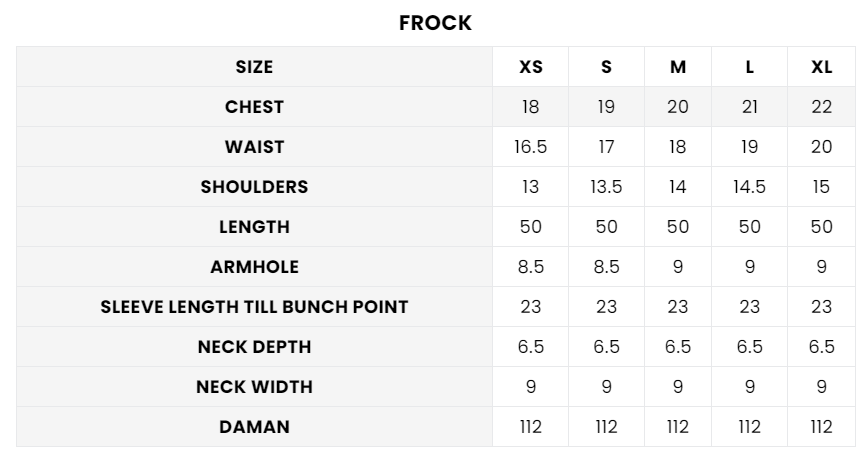Select the SIZE header cell

(x=254, y=67)
